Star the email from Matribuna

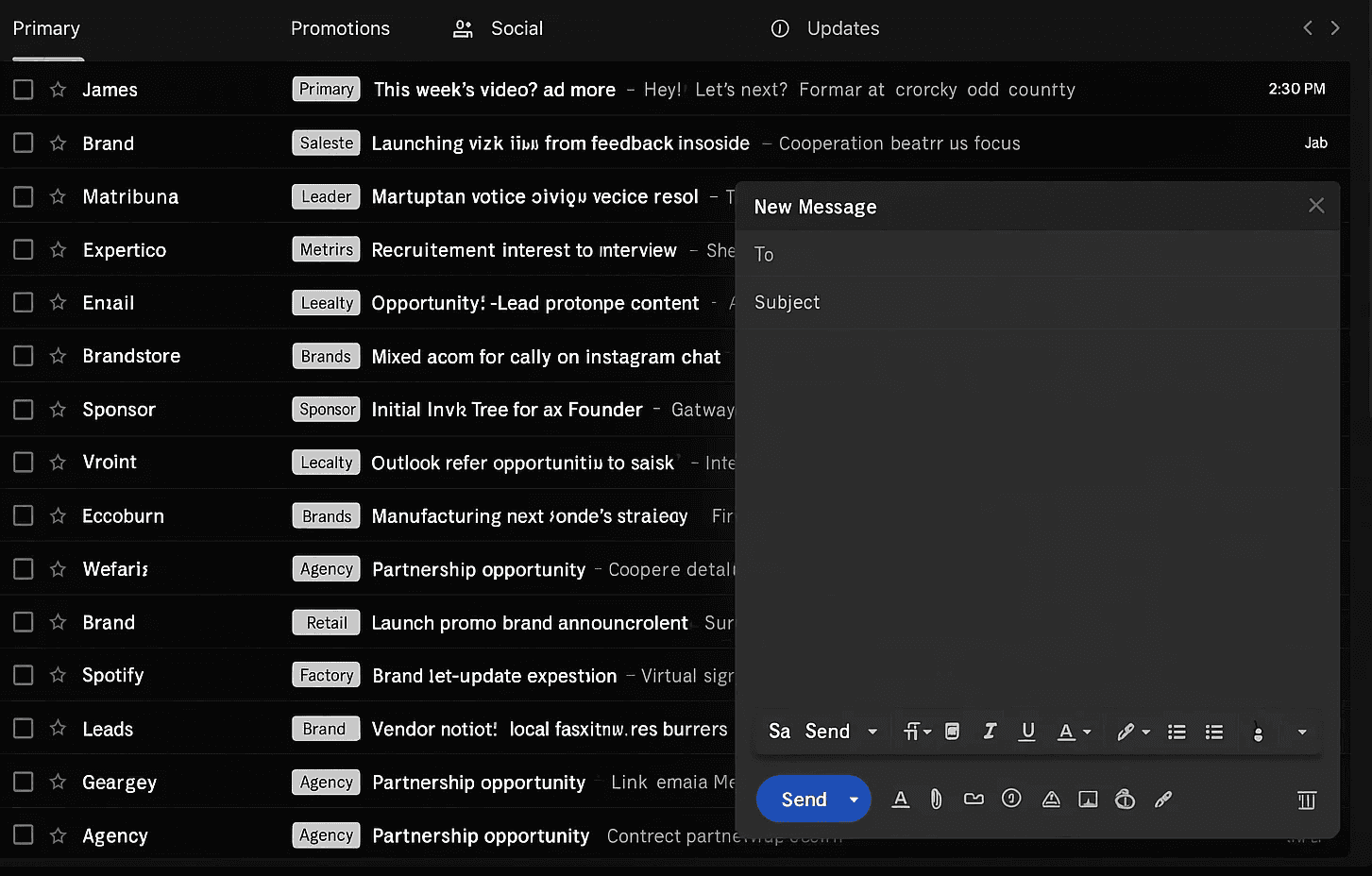tap(58, 196)
